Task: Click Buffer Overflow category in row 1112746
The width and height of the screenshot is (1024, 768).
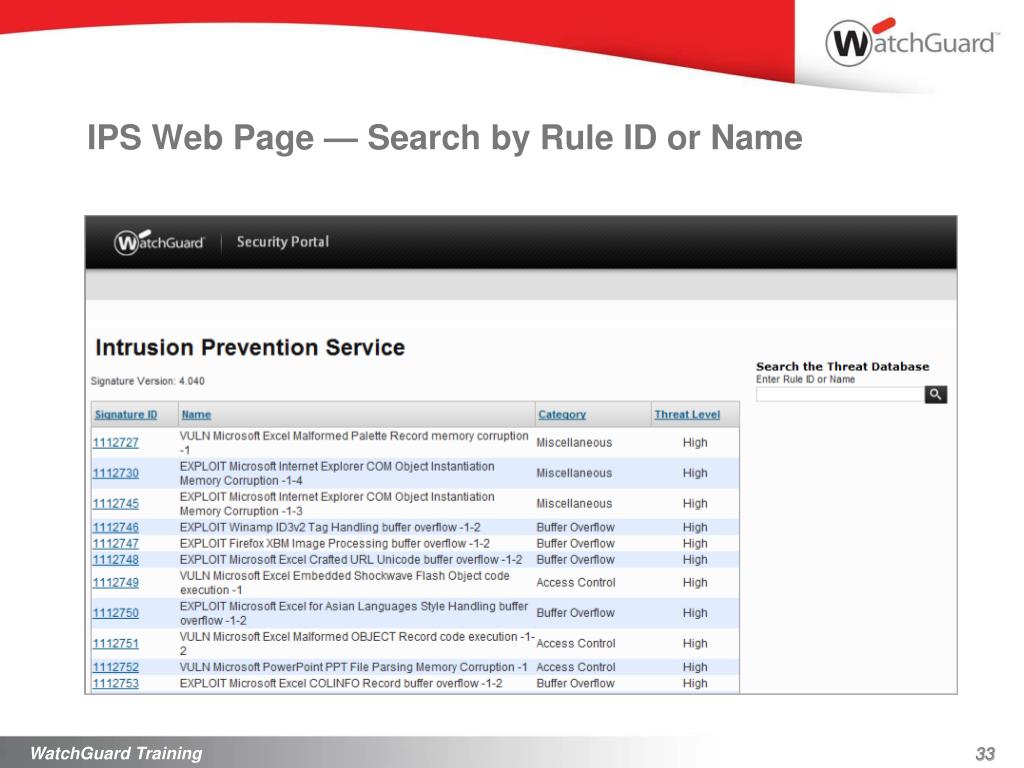Action: pyautogui.click(x=575, y=527)
